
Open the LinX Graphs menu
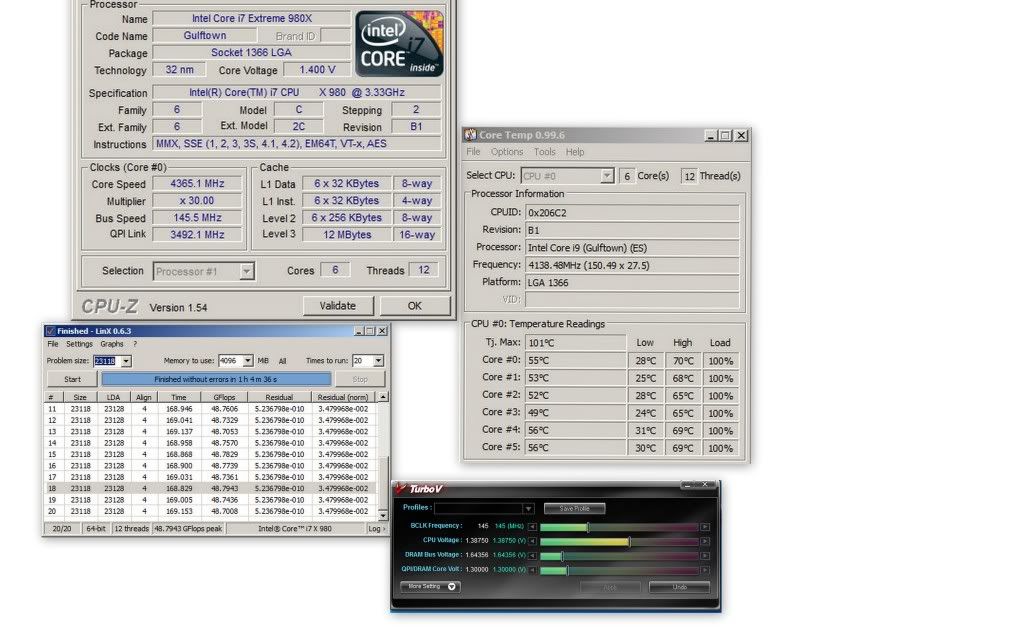tap(112, 344)
